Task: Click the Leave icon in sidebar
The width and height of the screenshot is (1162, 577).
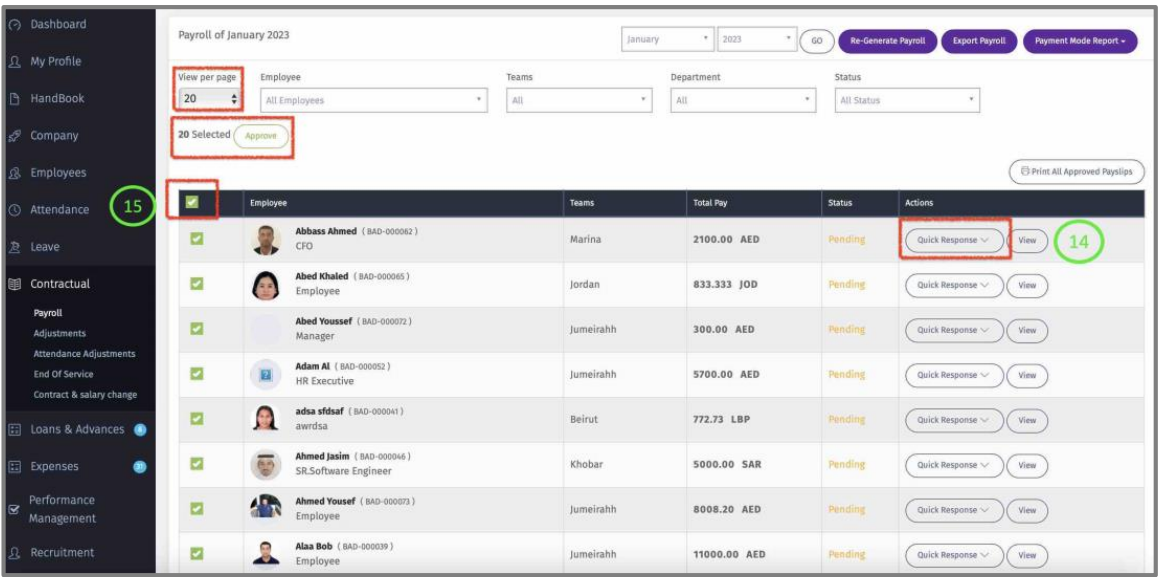Action: click(15, 247)
